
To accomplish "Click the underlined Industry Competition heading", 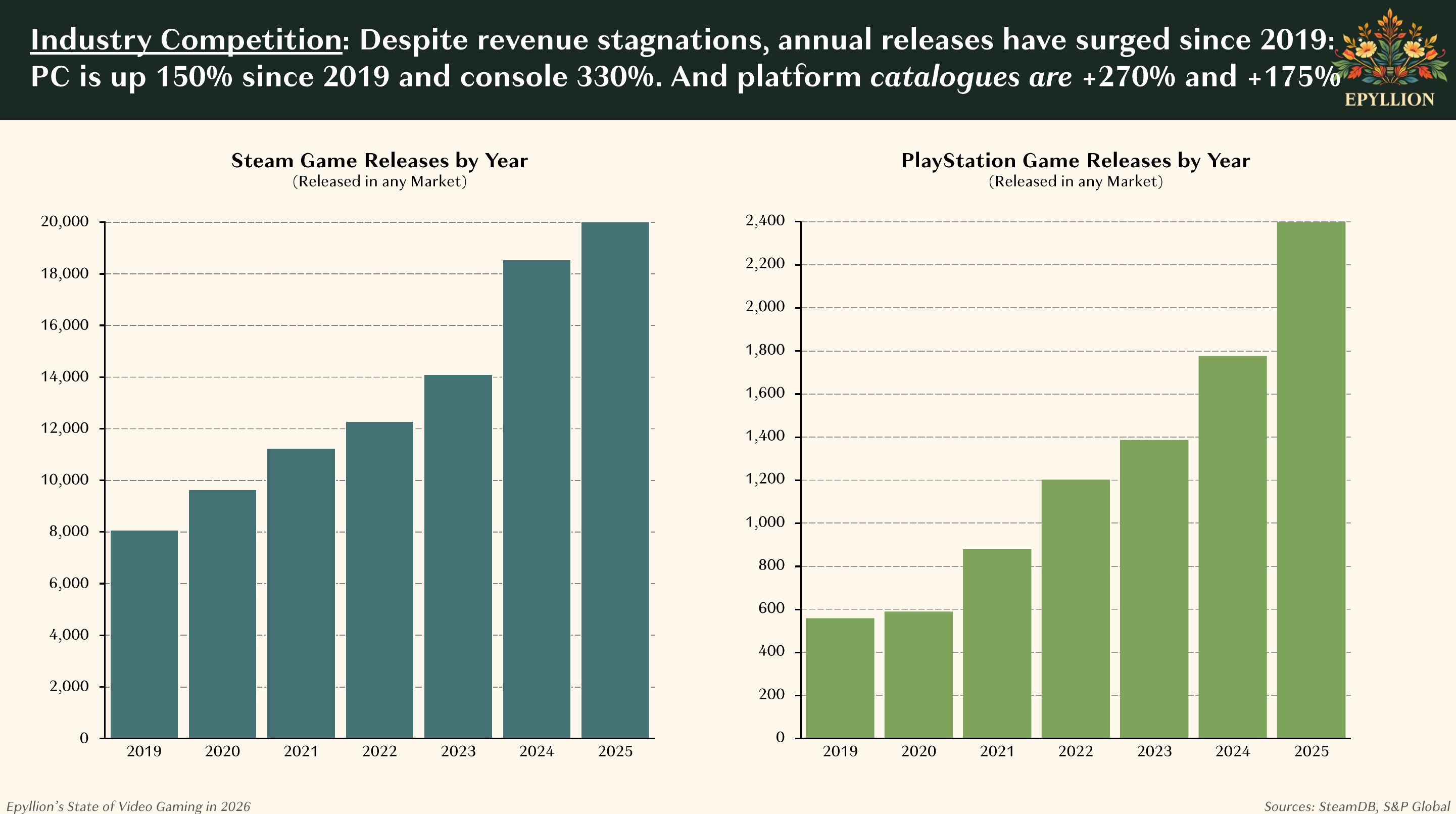I will pos(186,40).
